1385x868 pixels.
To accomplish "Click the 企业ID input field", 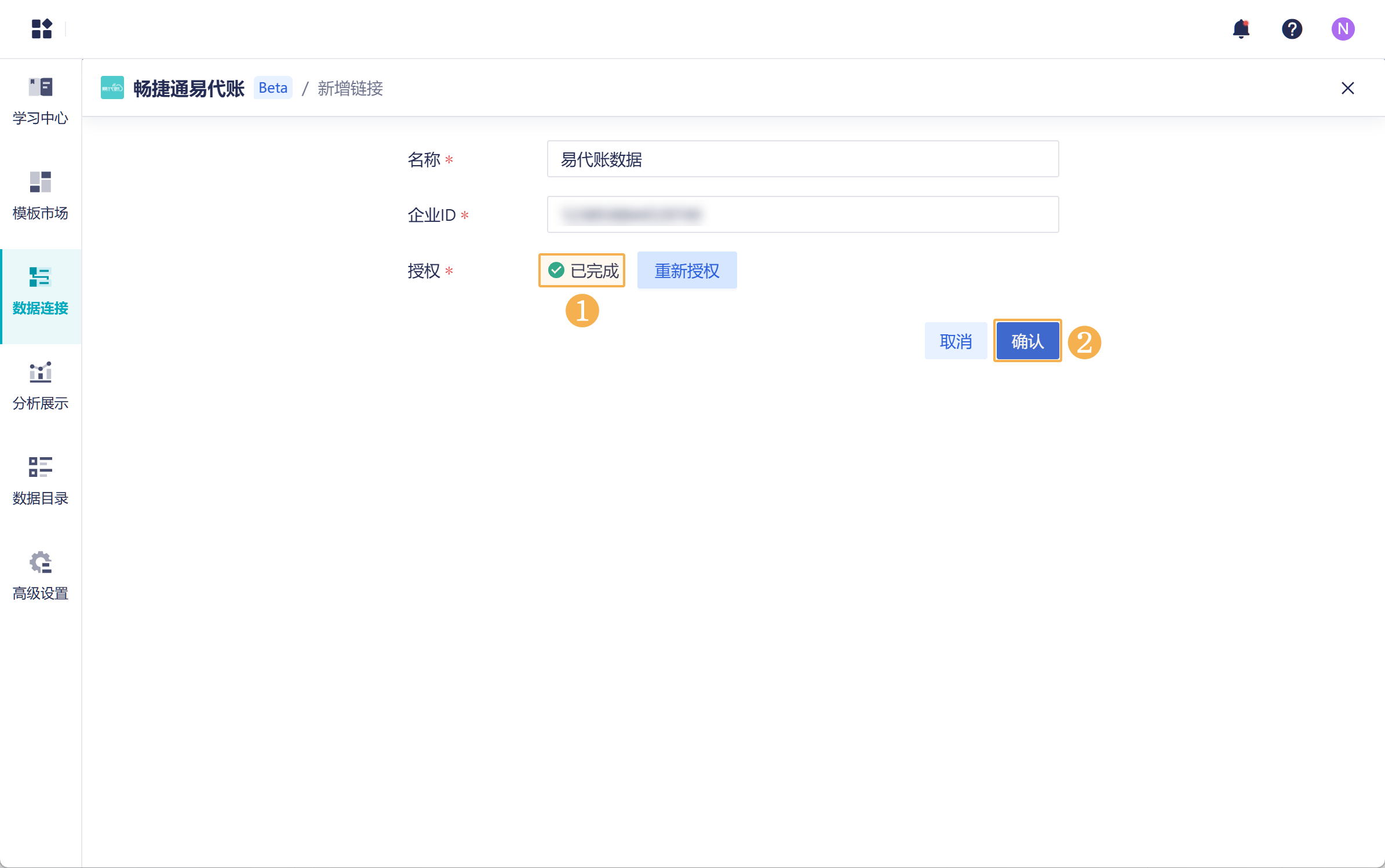I will coord(802,214).
